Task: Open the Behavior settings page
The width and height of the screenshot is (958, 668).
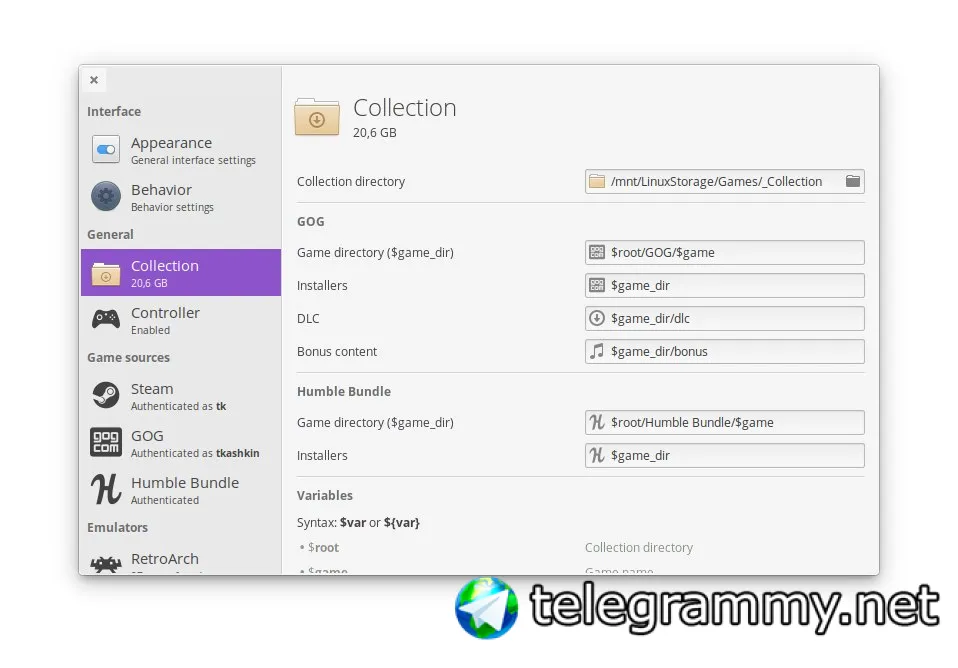Action: 181,197
